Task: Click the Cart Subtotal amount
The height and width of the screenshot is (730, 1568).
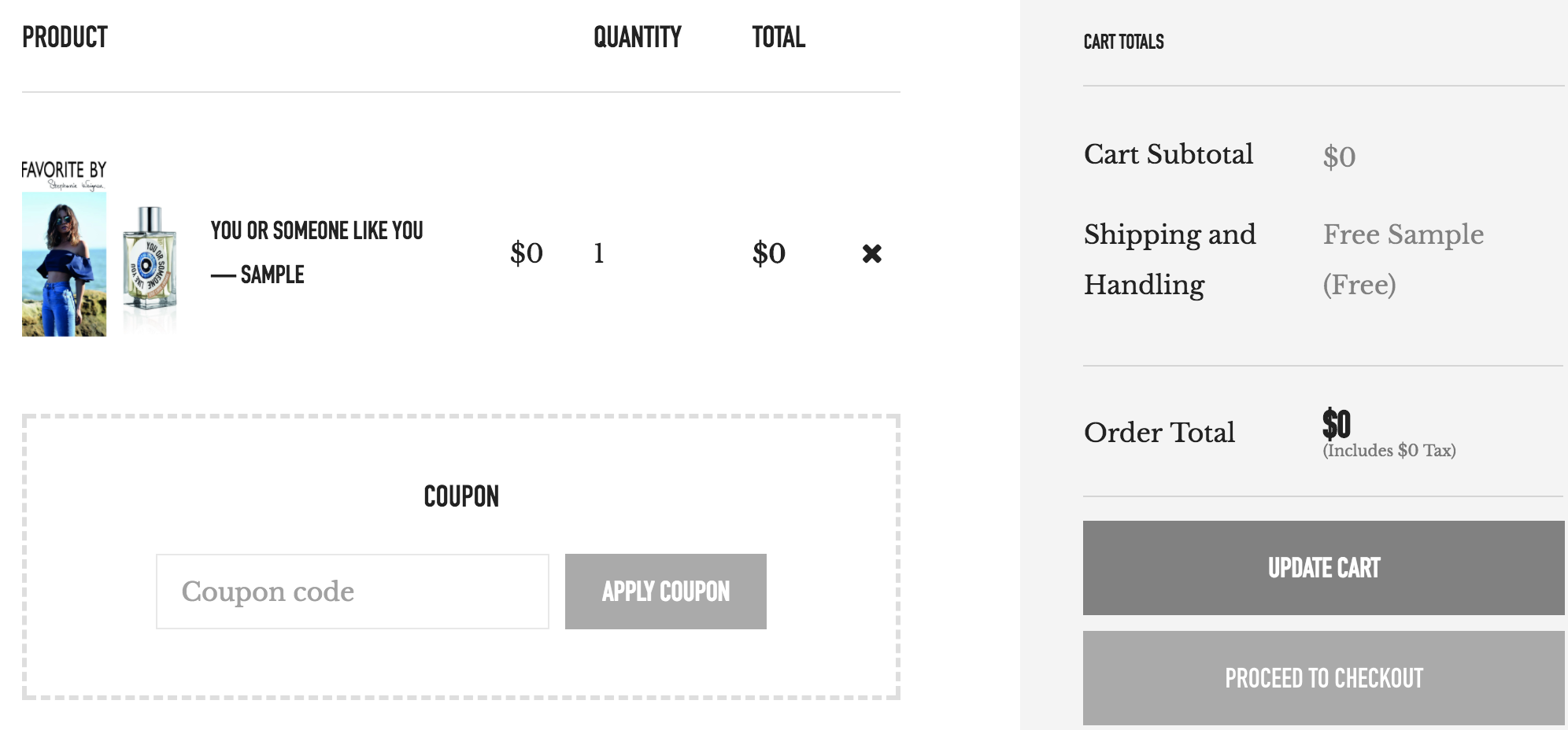Action: tap(1339, 157)
